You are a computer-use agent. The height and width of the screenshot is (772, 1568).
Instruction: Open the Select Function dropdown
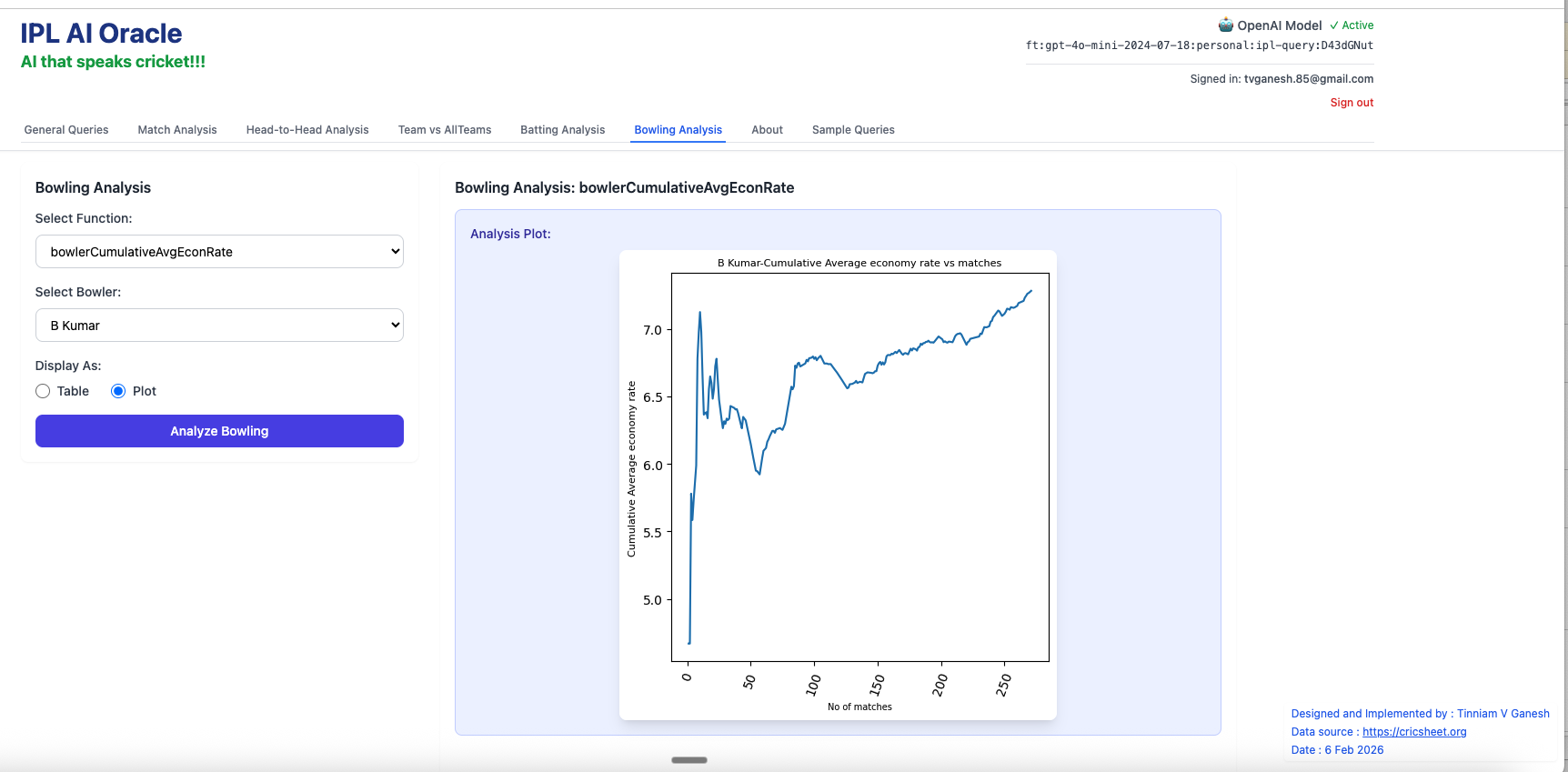click(219, 252)
